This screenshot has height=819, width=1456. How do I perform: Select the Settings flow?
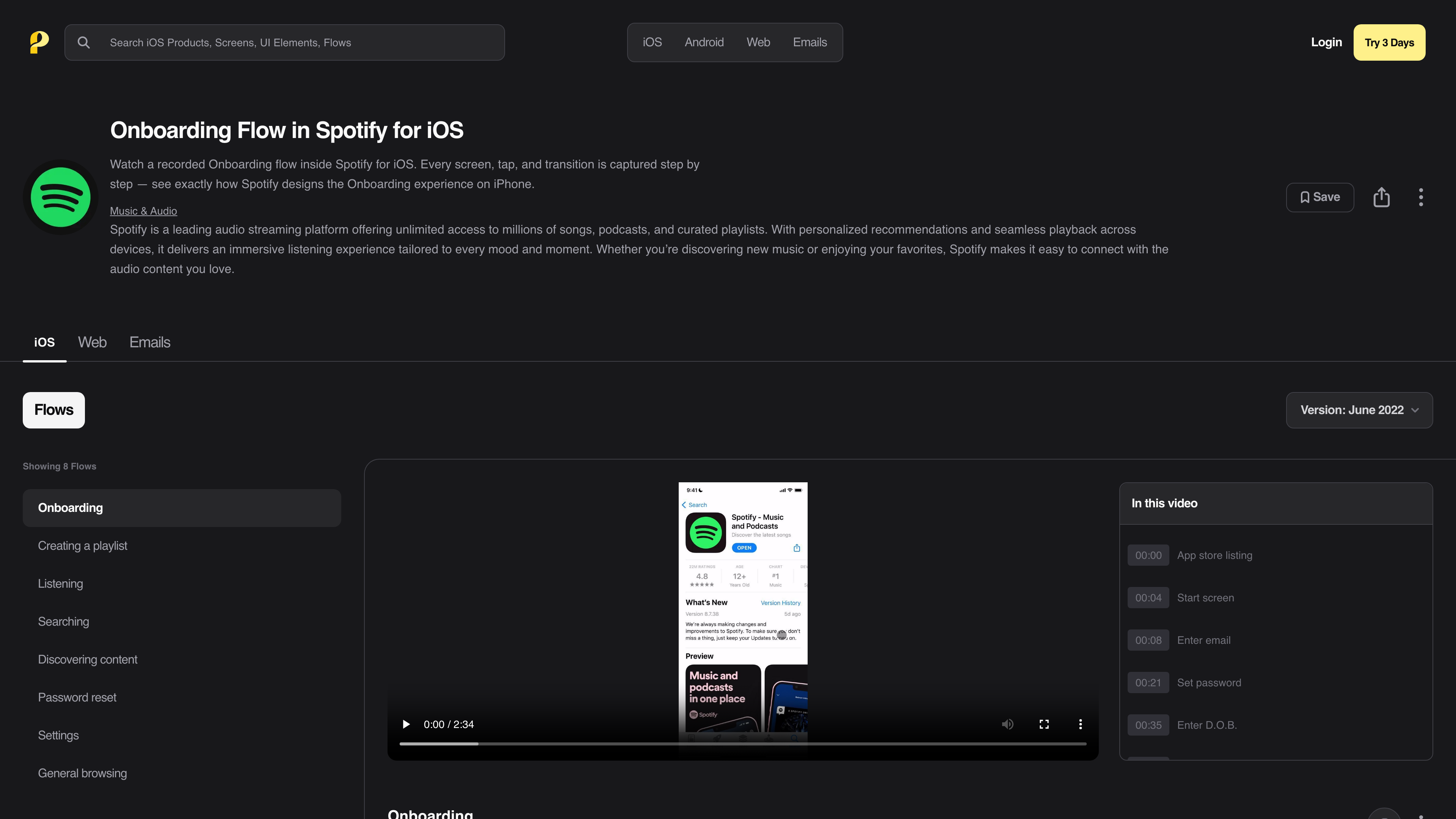(182, 735)
